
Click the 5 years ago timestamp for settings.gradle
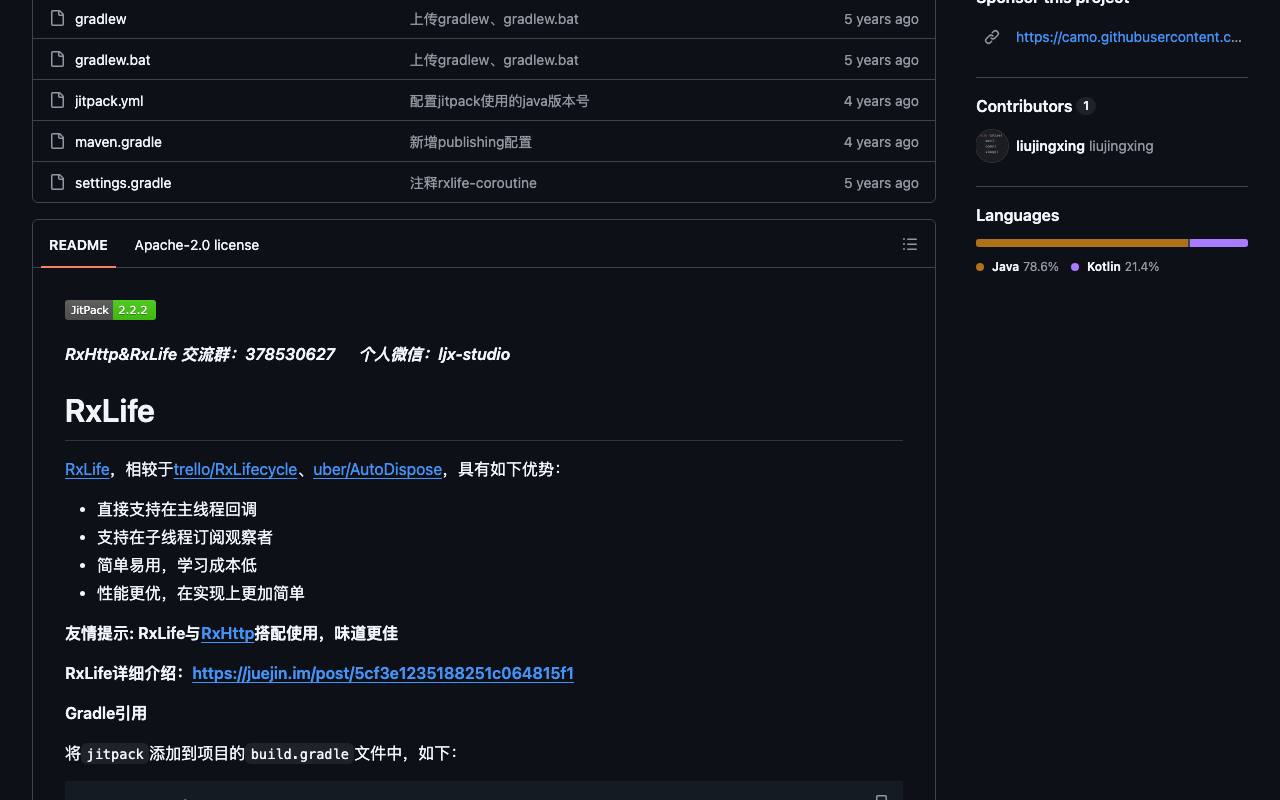[x=881, y=183]
